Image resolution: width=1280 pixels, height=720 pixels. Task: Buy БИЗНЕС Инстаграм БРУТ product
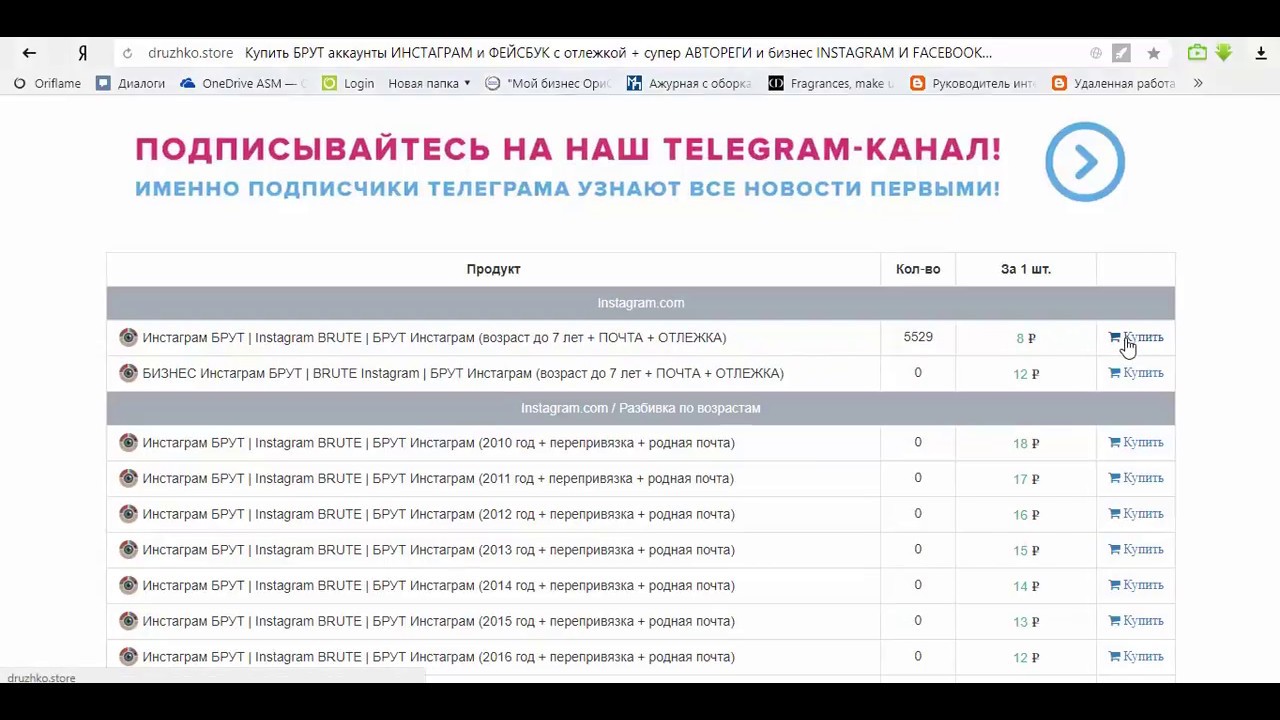coord(1136,373)
